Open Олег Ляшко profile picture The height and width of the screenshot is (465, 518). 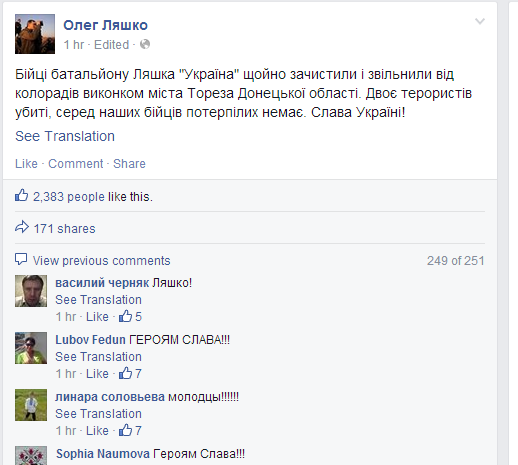[x=35, y=34]
